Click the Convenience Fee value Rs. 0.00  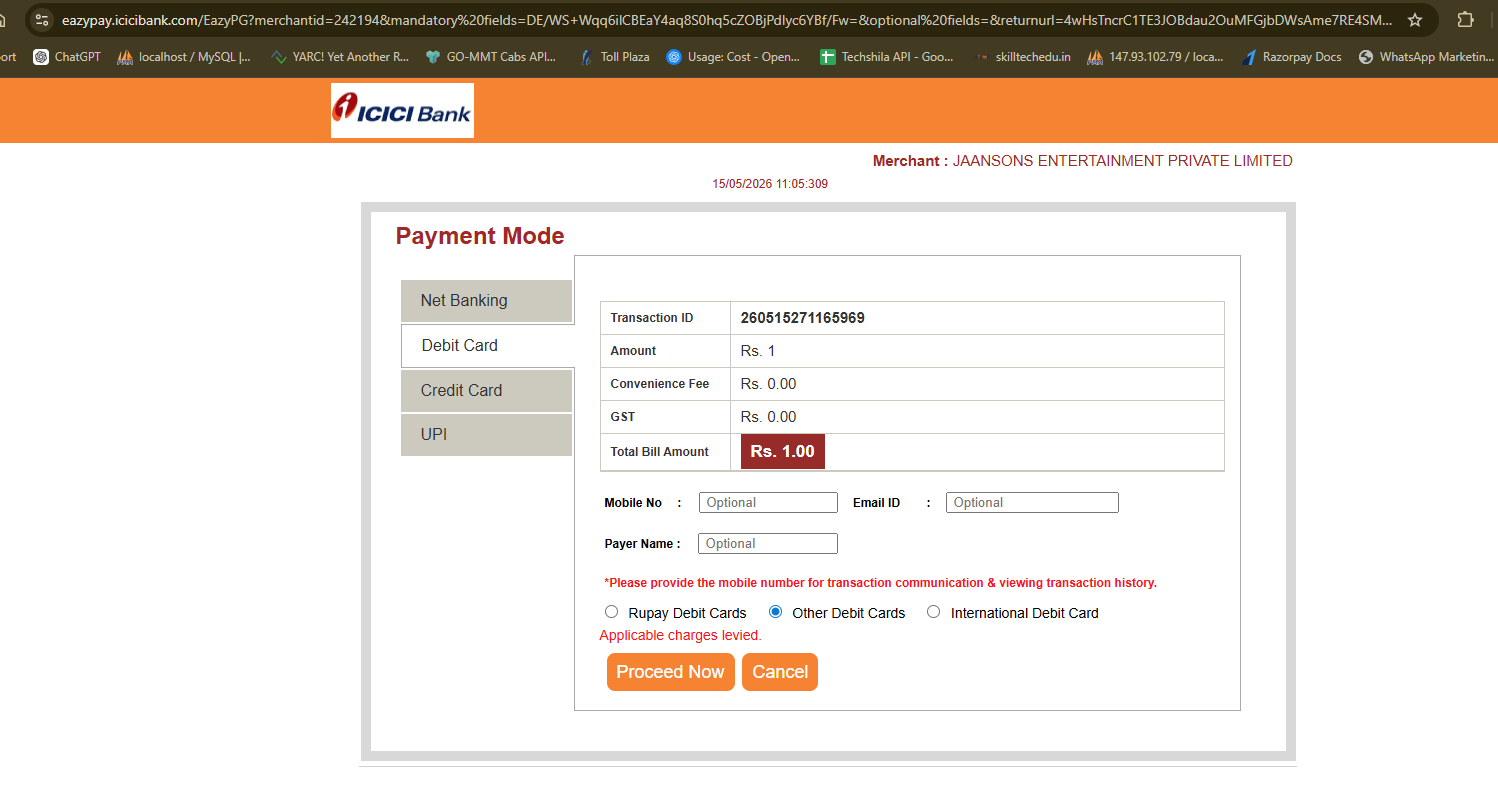point(769,384)
